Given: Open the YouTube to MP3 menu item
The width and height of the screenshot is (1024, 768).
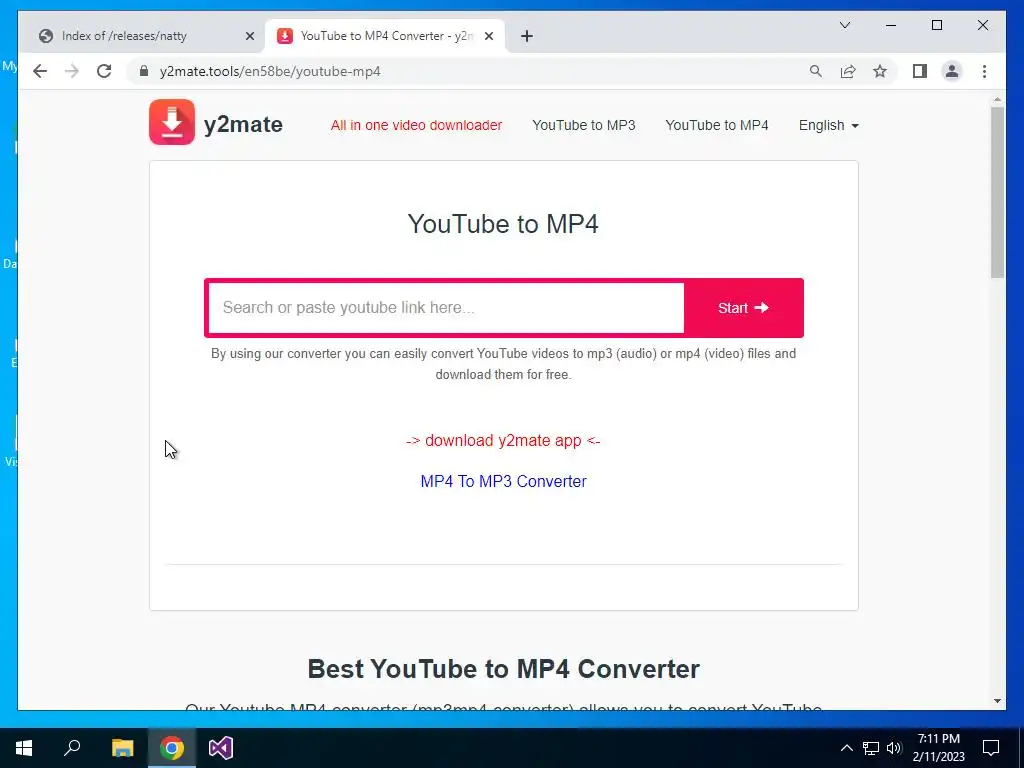Looking at the screenshot, I should [x=583, y=125].
